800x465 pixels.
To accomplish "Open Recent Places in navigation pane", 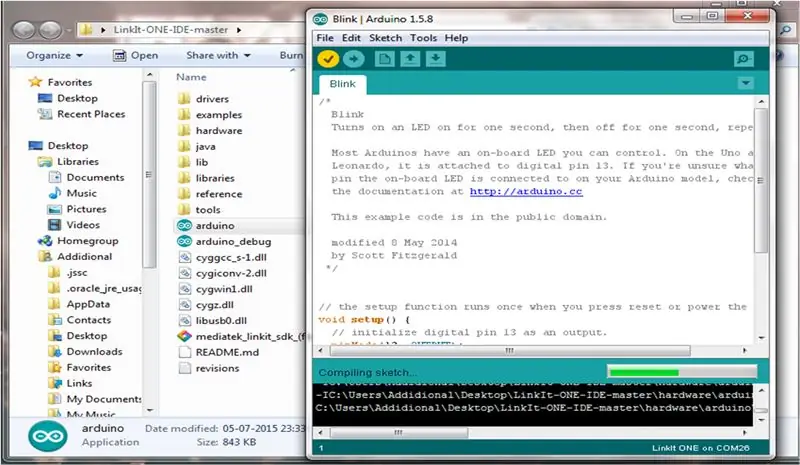I will 82,114.
